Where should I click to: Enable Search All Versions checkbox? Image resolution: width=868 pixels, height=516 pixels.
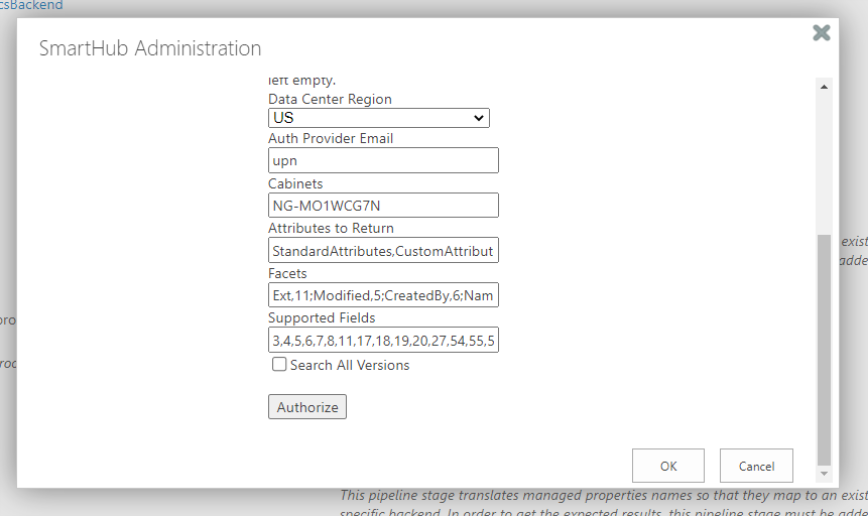pyautogui.click(x=279, y=364)
